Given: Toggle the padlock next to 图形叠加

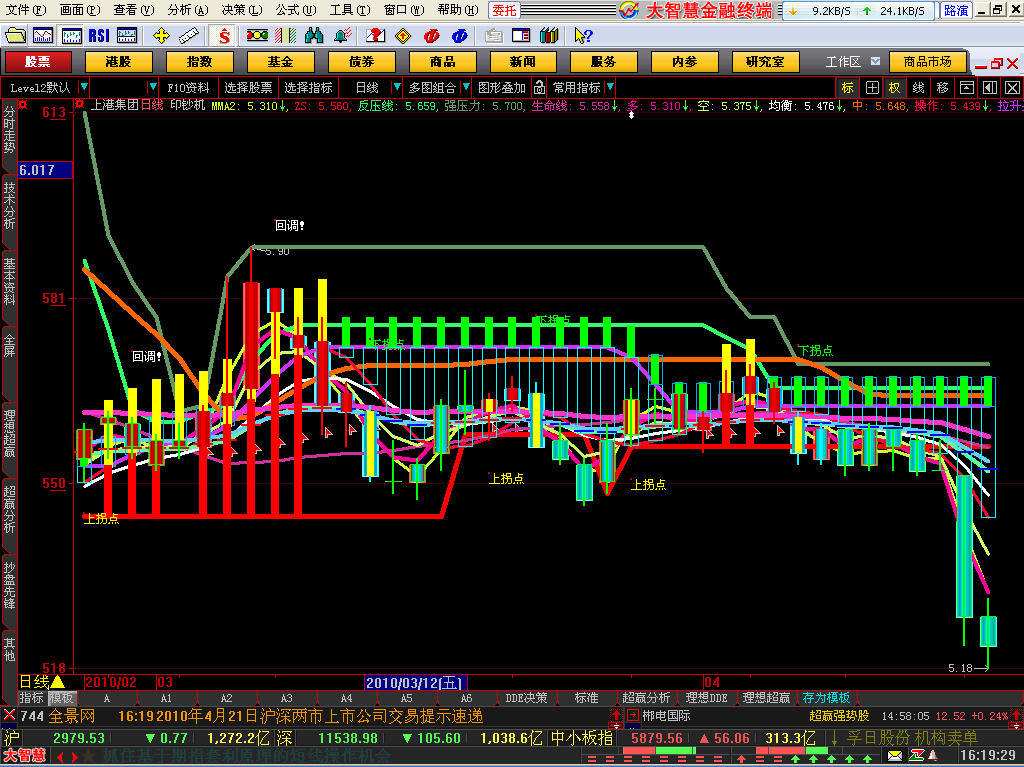Looking at the screenshot, I should tap(539, 88).
